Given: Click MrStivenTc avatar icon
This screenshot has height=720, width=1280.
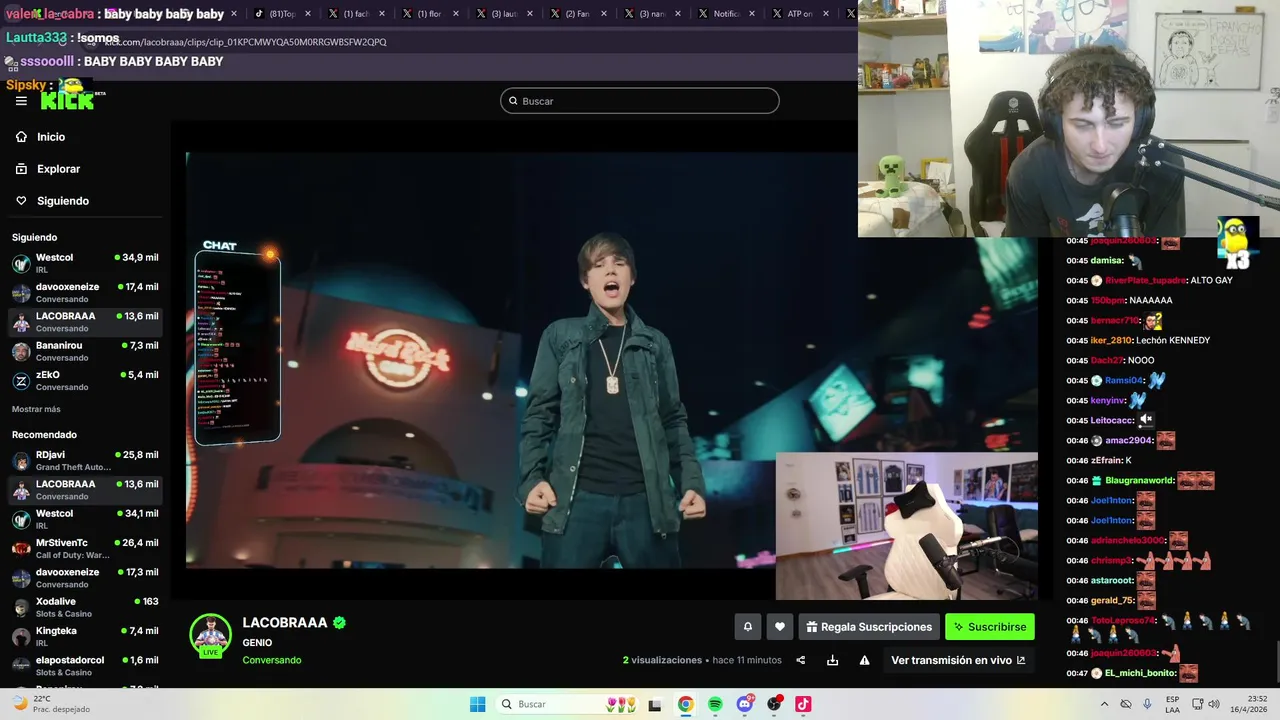Looking at the screenshot, I should 21,549.
